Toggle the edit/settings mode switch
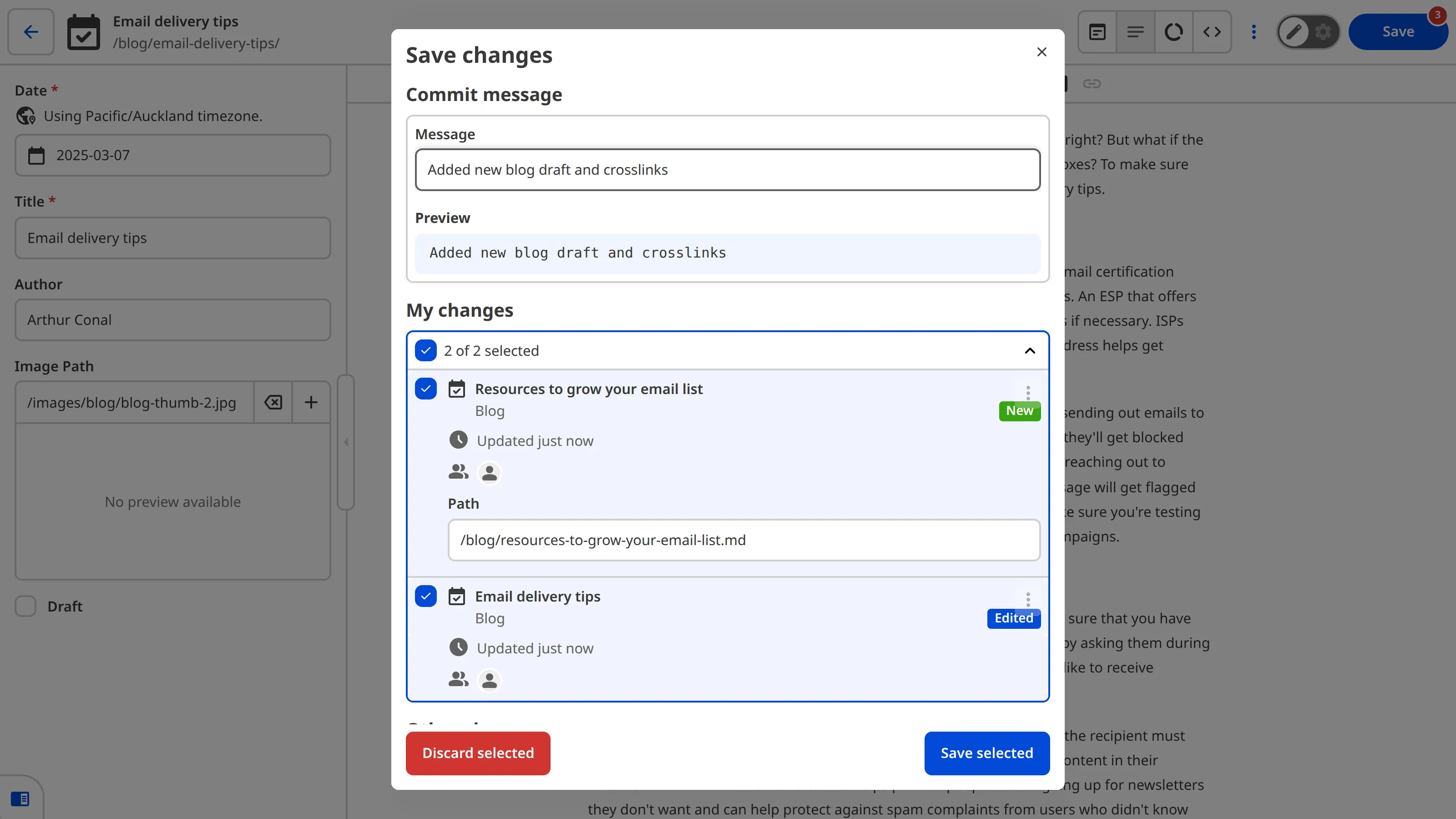This screenshot has width=1456, height=819. (1308, 32)
